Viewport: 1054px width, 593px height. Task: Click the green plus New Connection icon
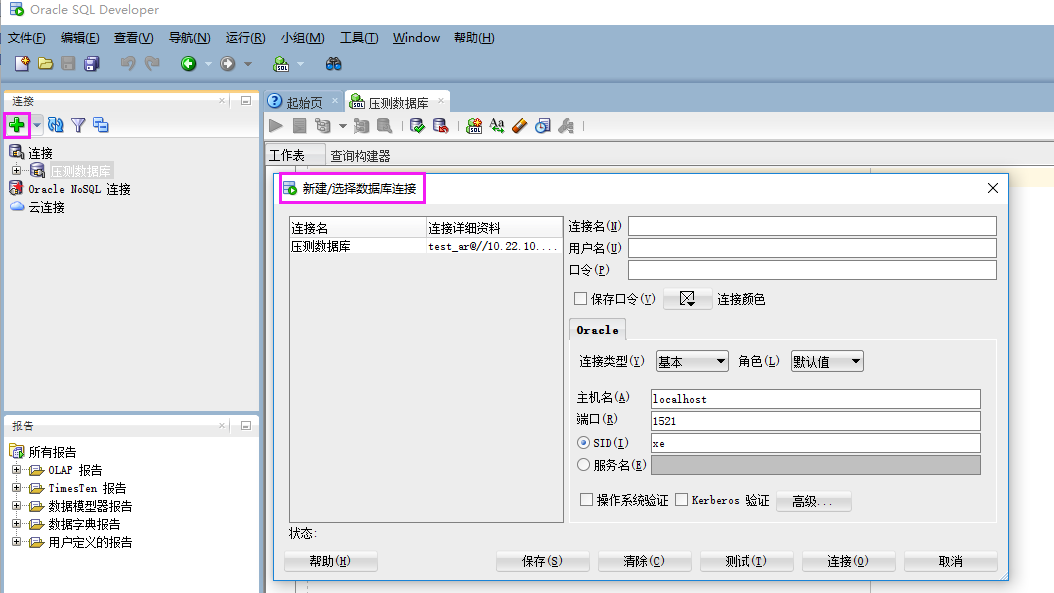click(x=17, y=124)
